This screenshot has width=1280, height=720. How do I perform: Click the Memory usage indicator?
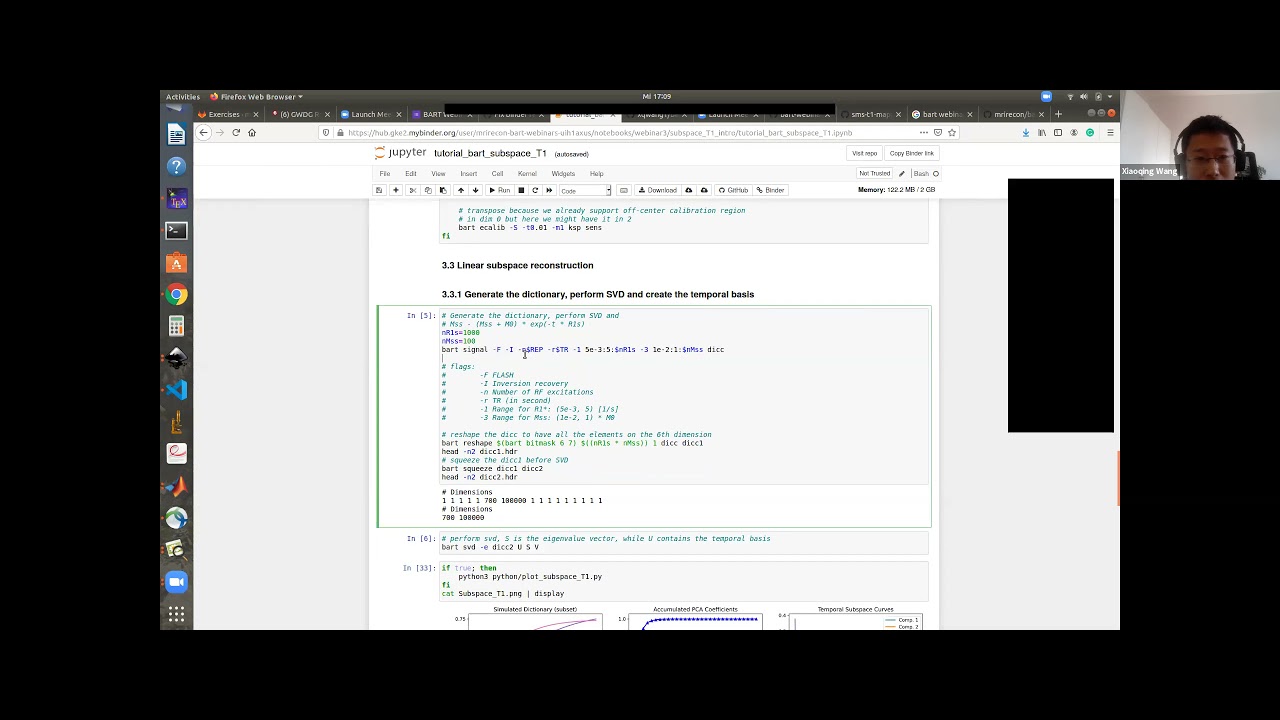point(897,190)
